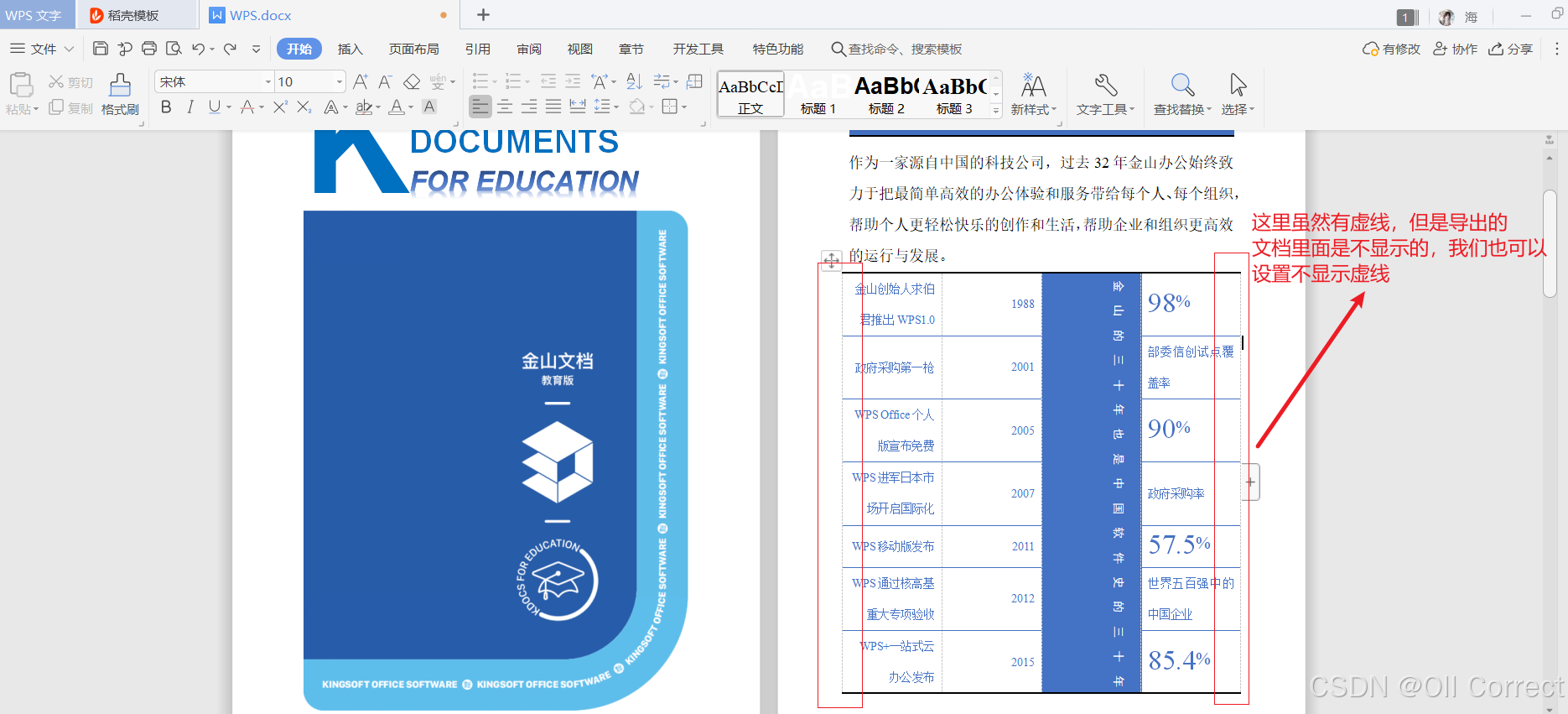
Task: Increase font size with A+ icon
Action: coord(361,81)
